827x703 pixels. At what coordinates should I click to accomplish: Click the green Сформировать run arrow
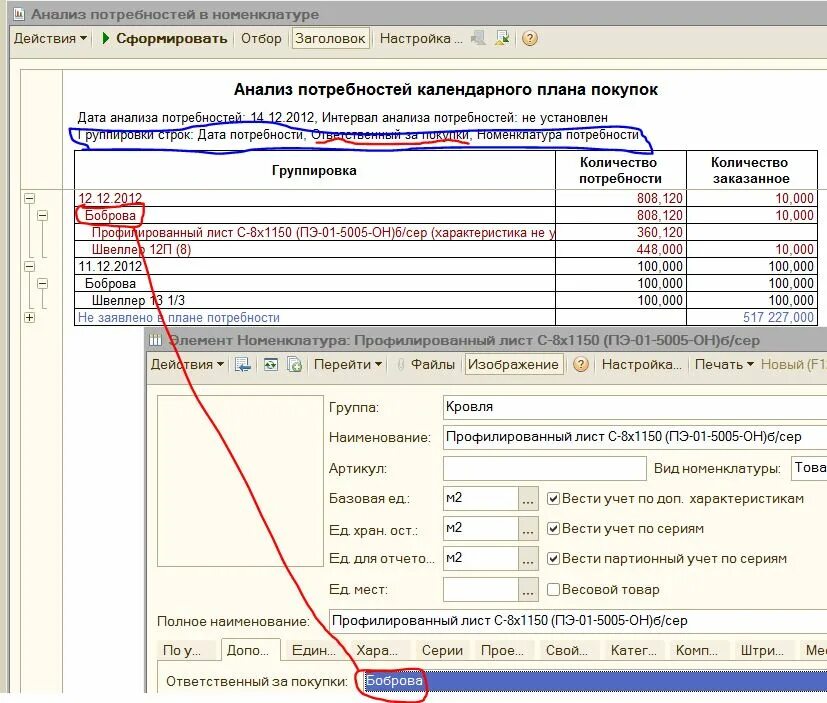(106, 38)
